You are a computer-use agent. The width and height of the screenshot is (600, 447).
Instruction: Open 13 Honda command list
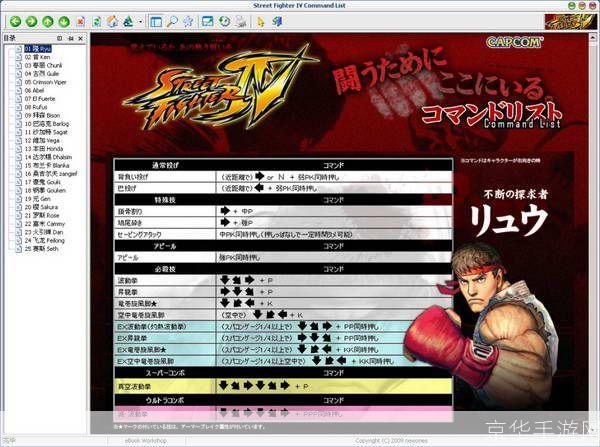tap(44, 148)
